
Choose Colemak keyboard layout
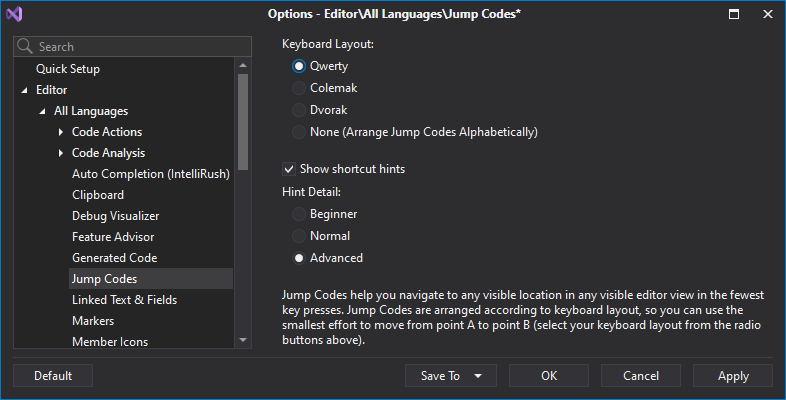tap(299, 88)
